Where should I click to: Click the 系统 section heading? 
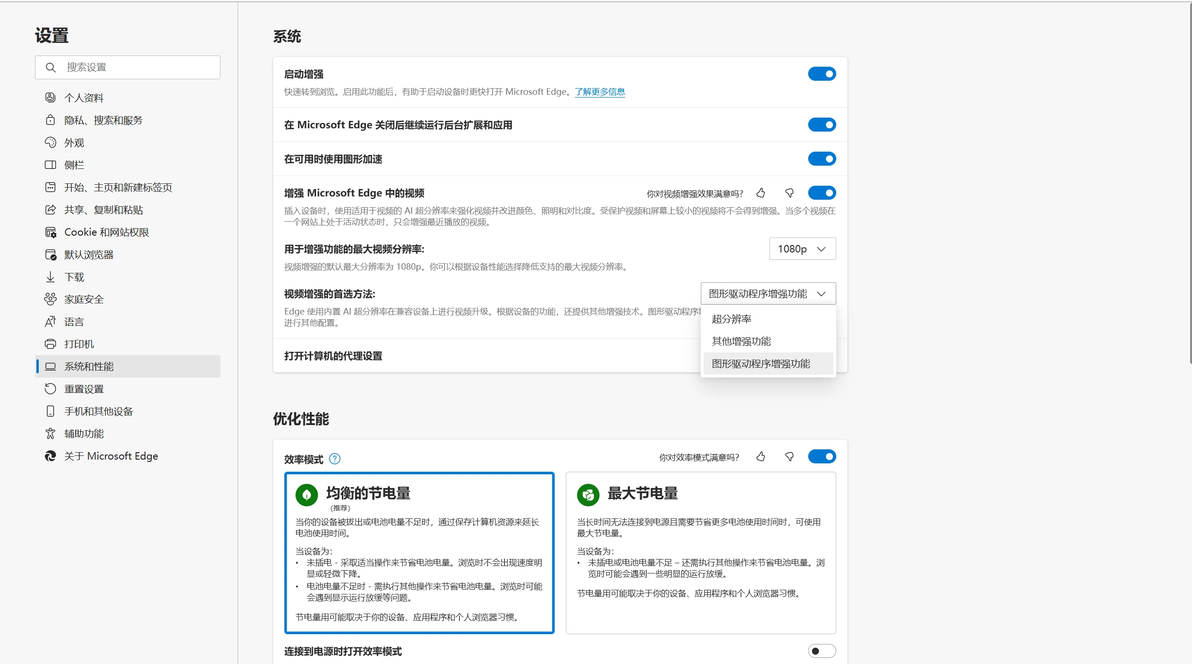coord(287,37)
